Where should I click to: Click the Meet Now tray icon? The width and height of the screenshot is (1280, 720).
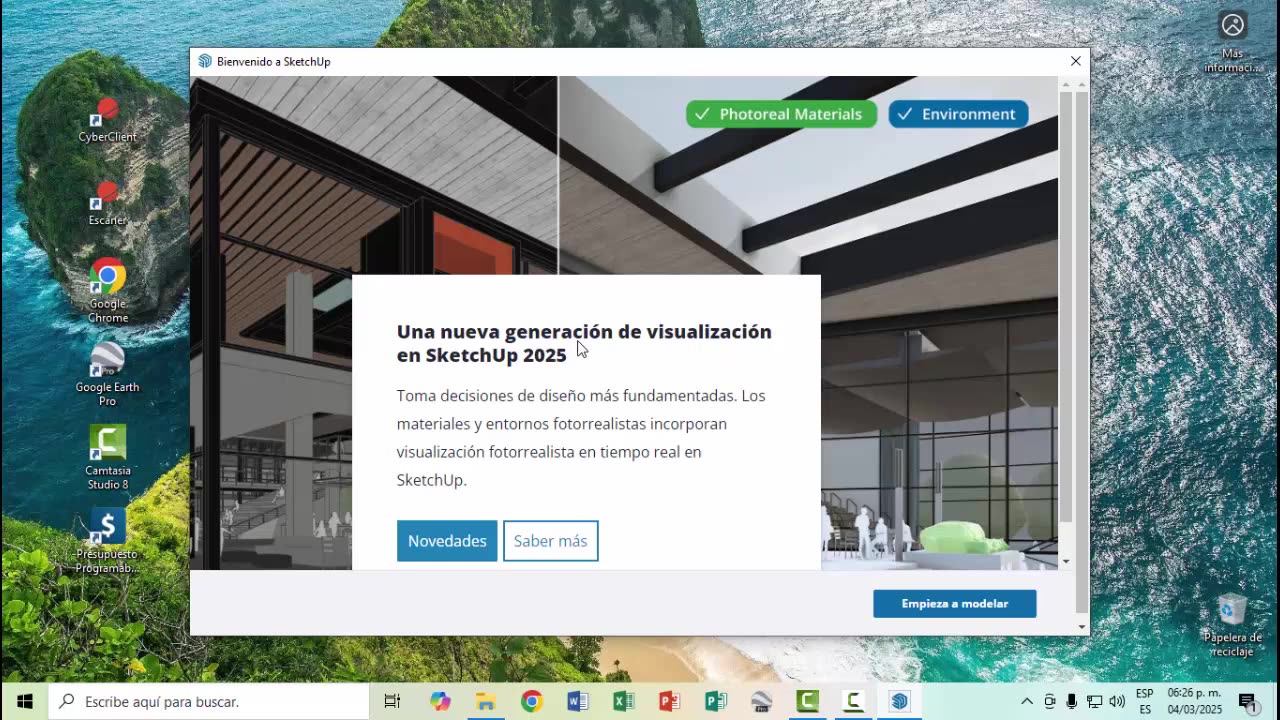(1050, 702)
